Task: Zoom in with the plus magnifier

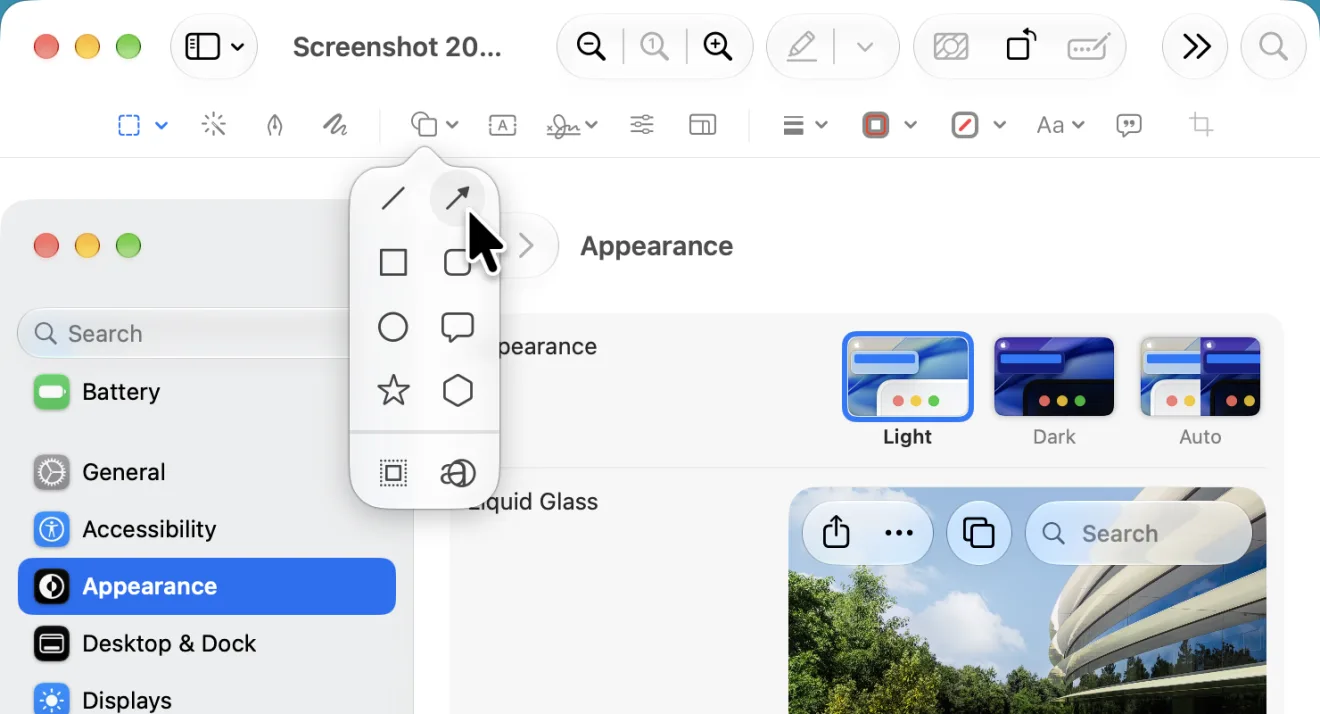Action: click(x=718, y=46)
